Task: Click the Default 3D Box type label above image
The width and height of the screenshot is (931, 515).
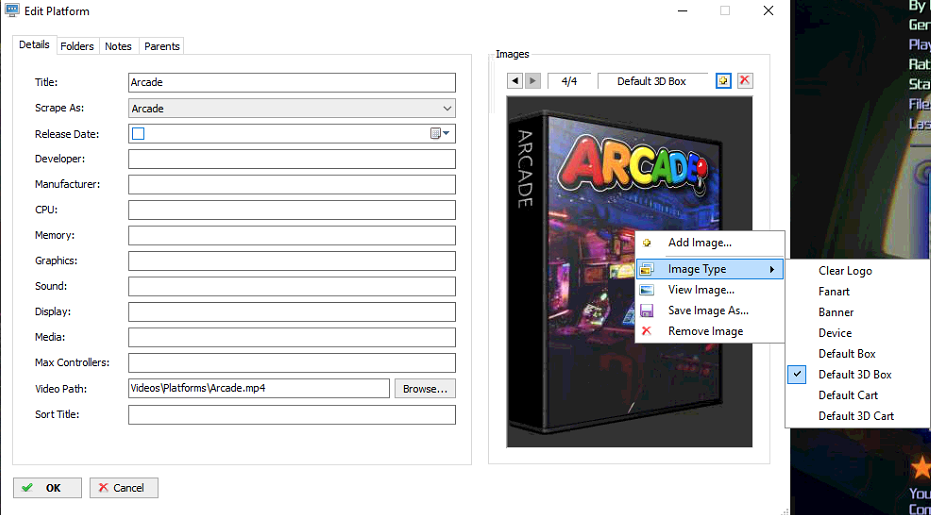Action: click(x=652, y=81)
